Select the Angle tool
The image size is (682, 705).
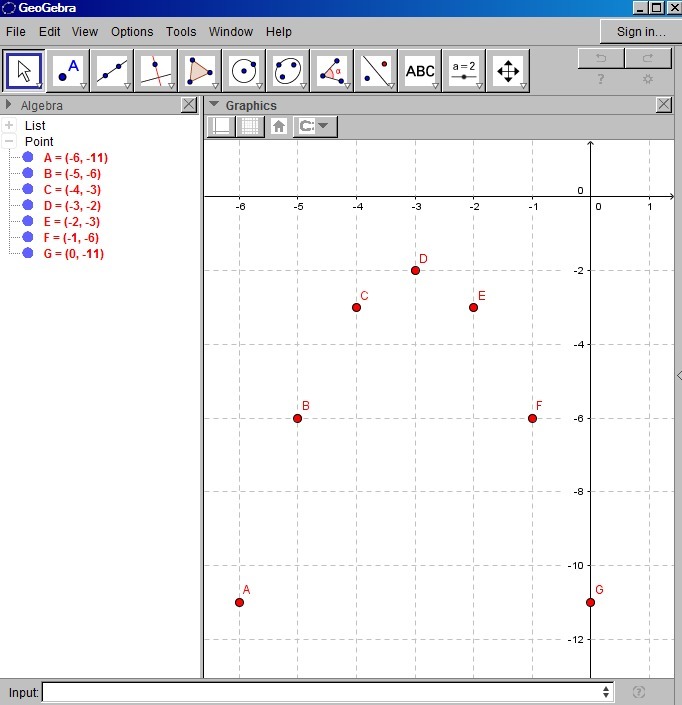pyautogui.click(x=332, y=71)
